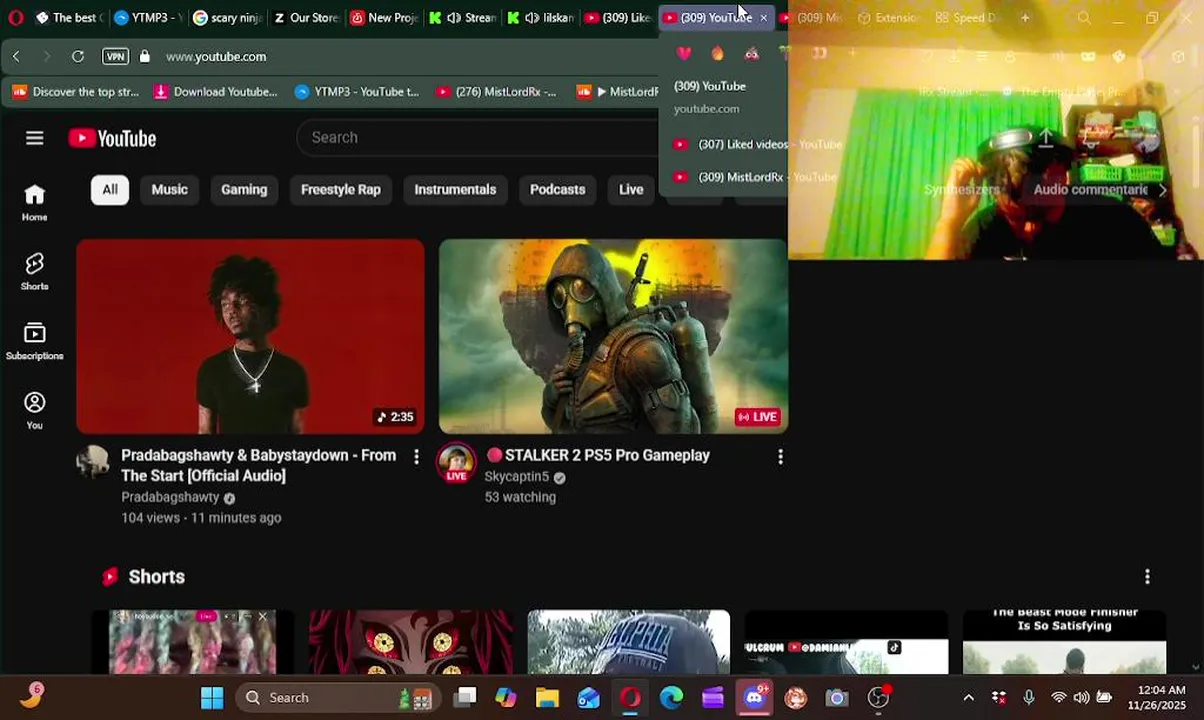Open OBS Studio from the taskbar
The width and height of the screenshot is (1204, 720).
pyautogui.click(x=878, y=697)
